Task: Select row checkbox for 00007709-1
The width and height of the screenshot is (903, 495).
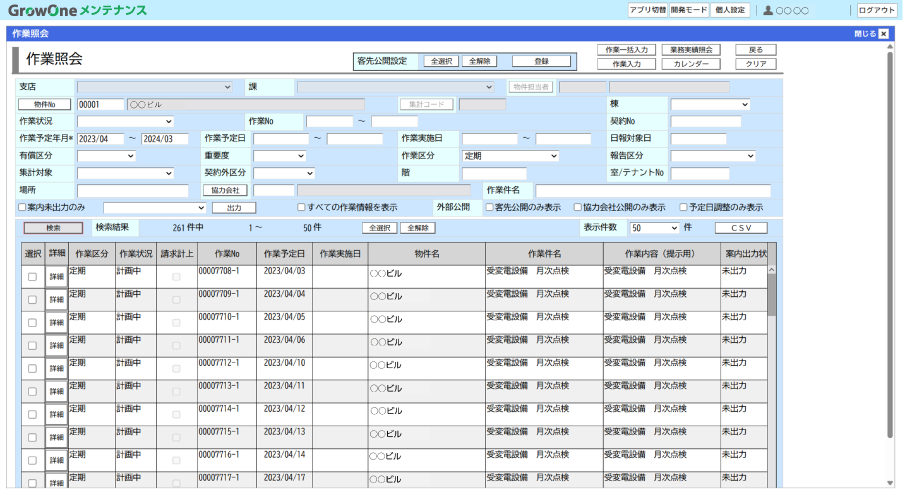Action: (32, 300)
